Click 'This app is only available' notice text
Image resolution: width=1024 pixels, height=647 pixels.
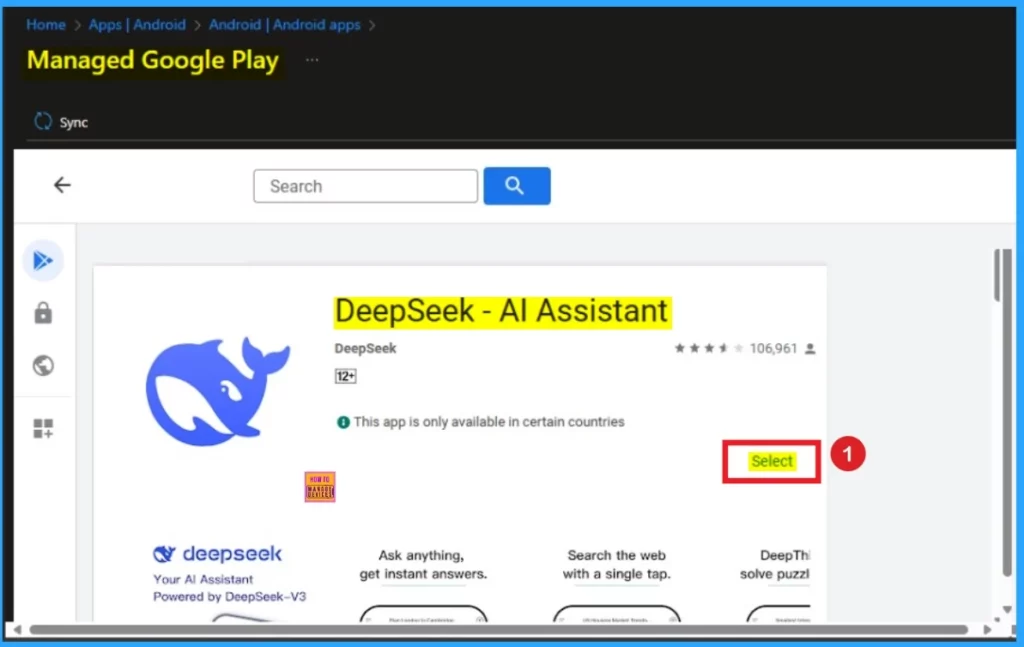[x=489, y=422]
